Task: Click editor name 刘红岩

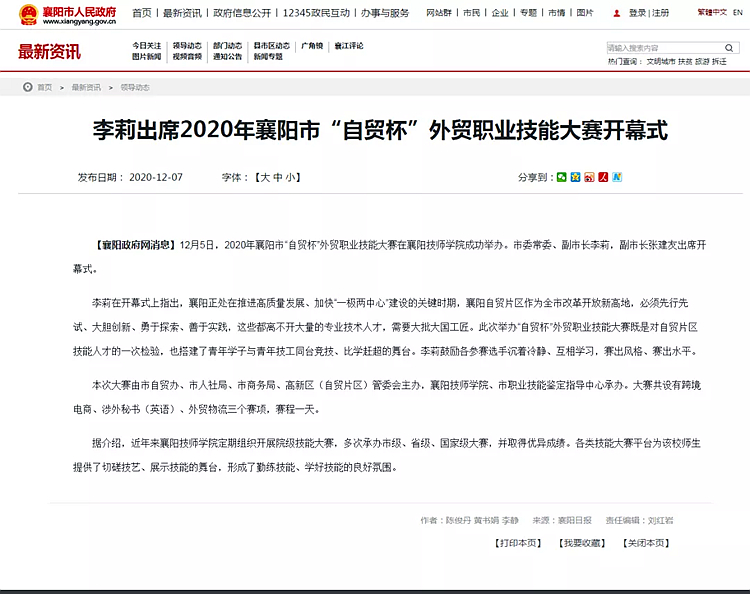Action: (660, 520)
